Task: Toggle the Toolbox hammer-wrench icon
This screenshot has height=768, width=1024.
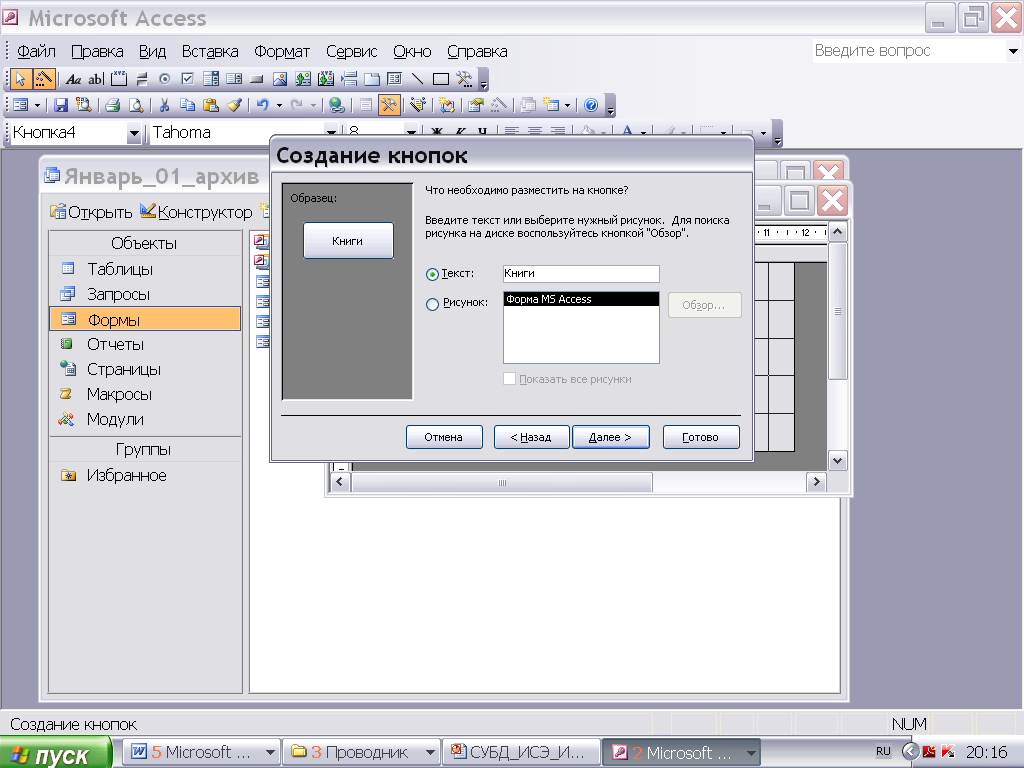Action: 389,105
